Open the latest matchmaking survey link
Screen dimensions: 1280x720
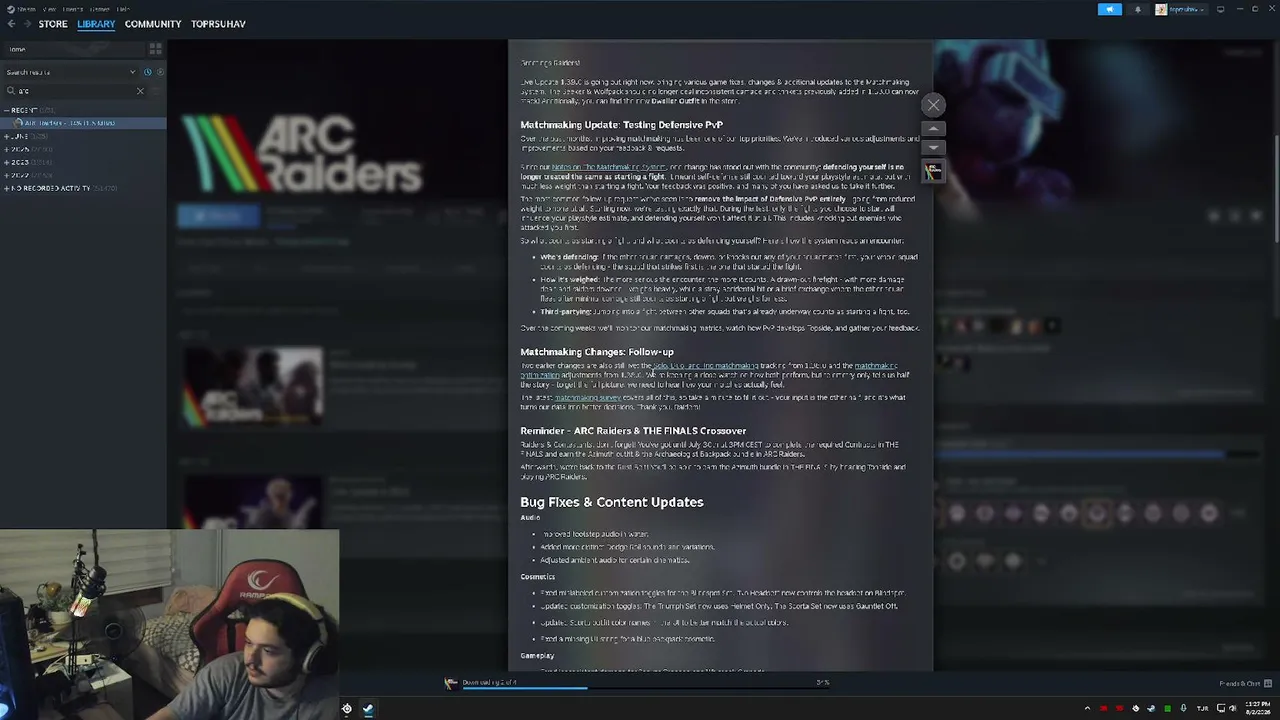pyautogui.click(x=588, y=397)
